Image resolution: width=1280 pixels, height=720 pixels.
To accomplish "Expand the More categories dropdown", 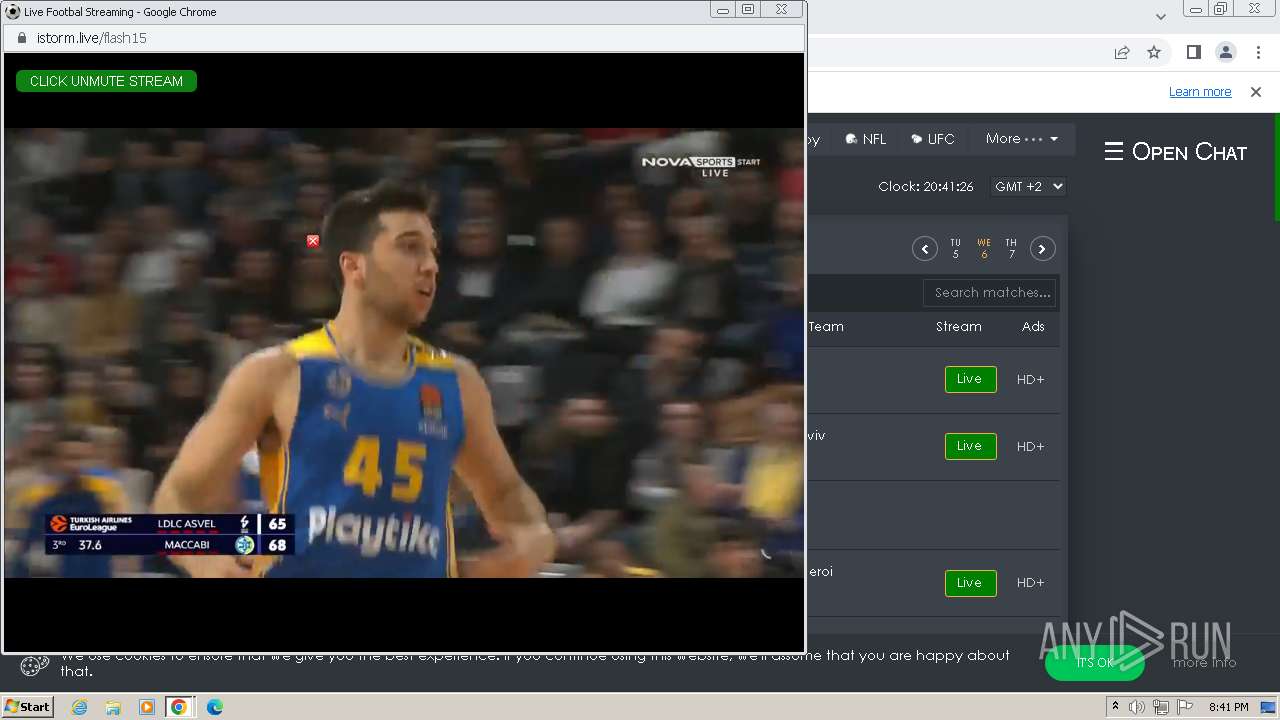I will (1022, 139).
